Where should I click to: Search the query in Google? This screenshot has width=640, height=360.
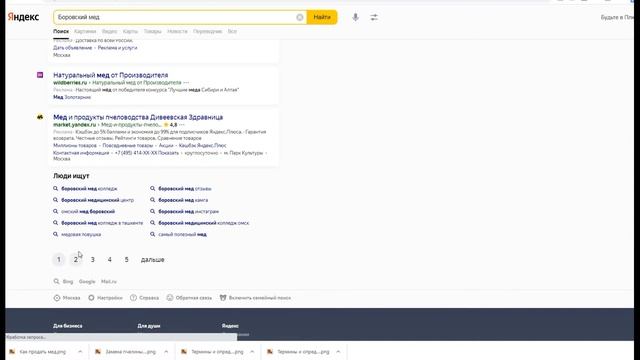click(x=87, y=282)
